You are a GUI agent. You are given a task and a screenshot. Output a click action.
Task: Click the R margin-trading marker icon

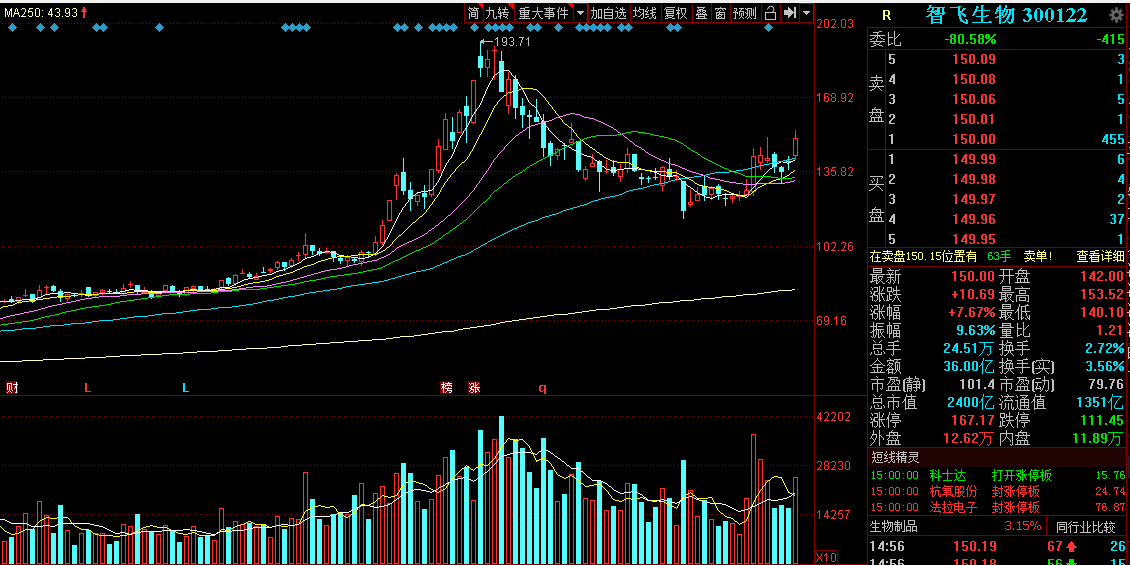pos(887,15)
